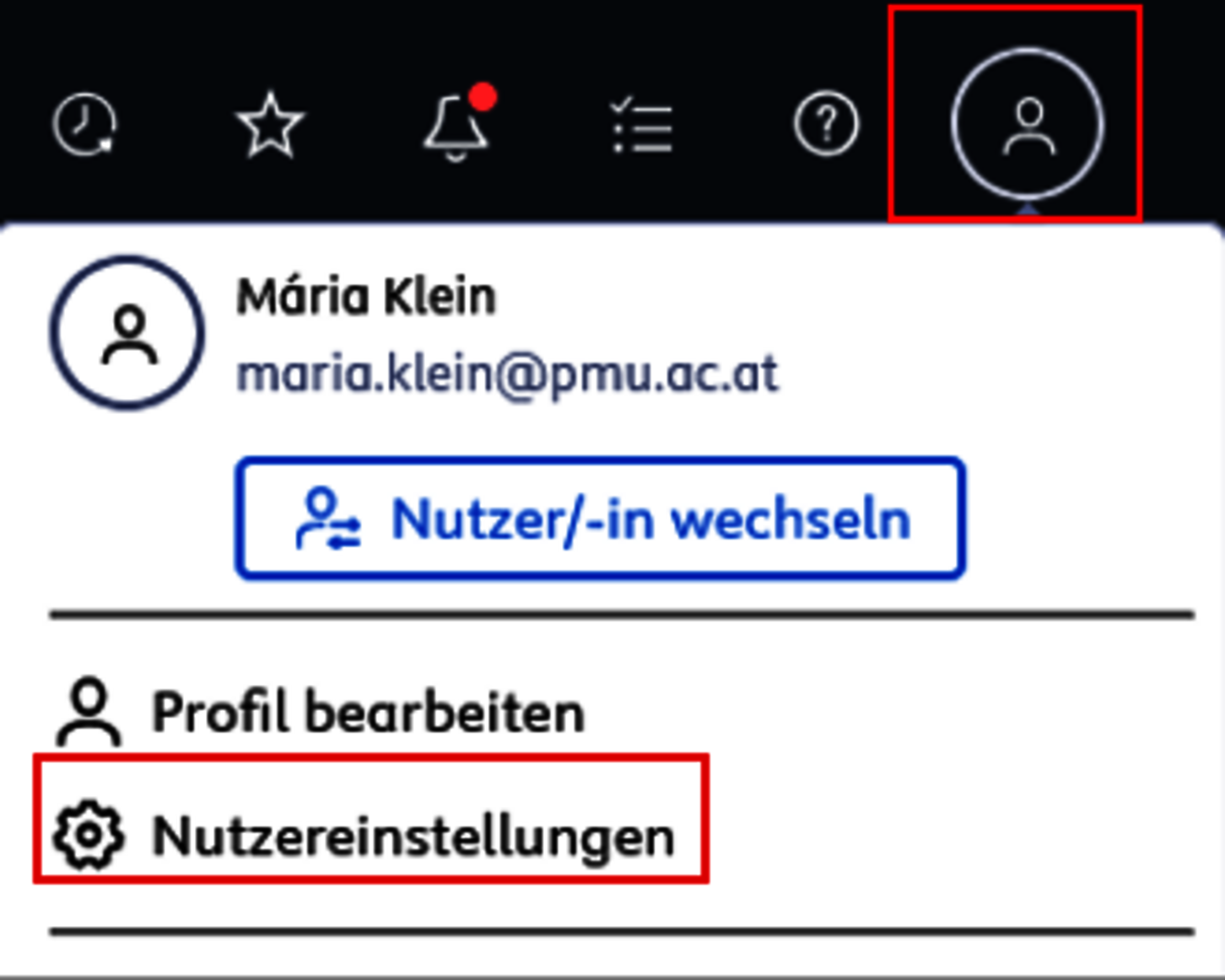Click the divider below Nutzer/-in wechseln
The image size is (1225, 980).
click(622, 615)
